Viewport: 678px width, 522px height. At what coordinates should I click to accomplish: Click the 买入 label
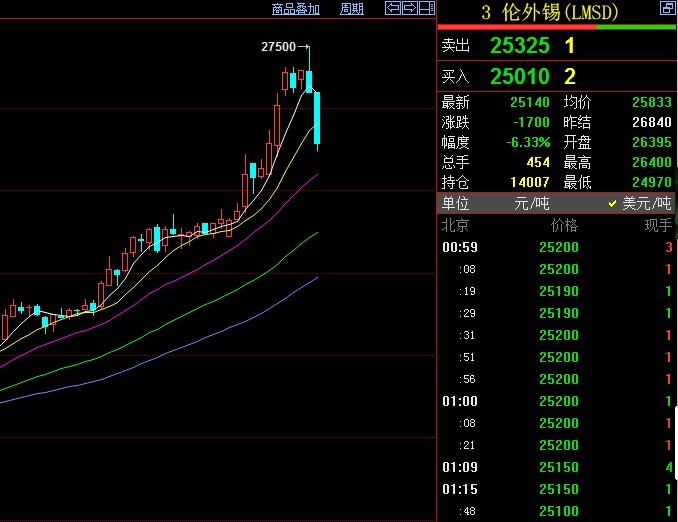click(455, 77)
